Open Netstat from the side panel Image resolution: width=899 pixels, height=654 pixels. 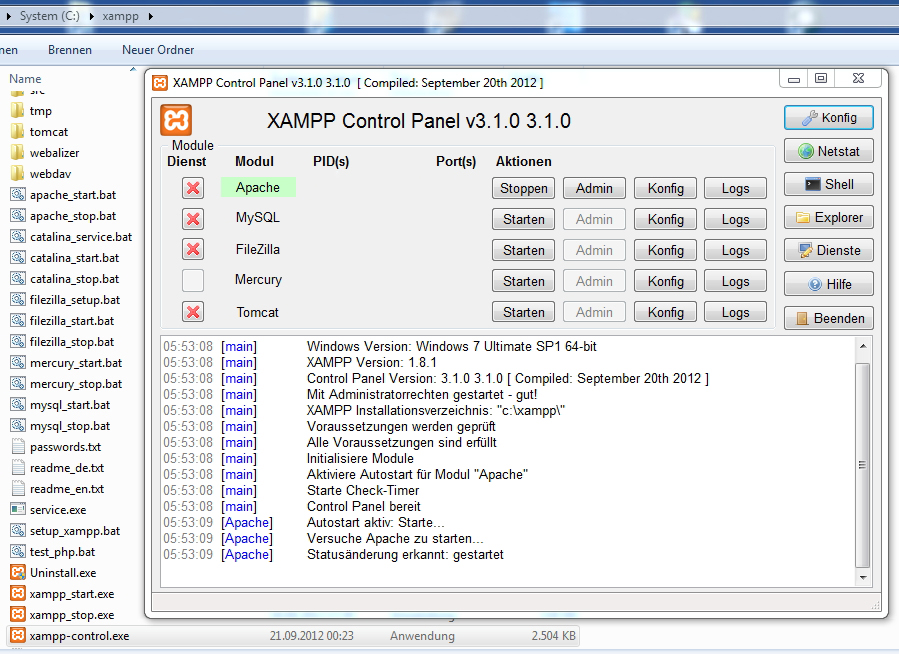coord(829,151)
